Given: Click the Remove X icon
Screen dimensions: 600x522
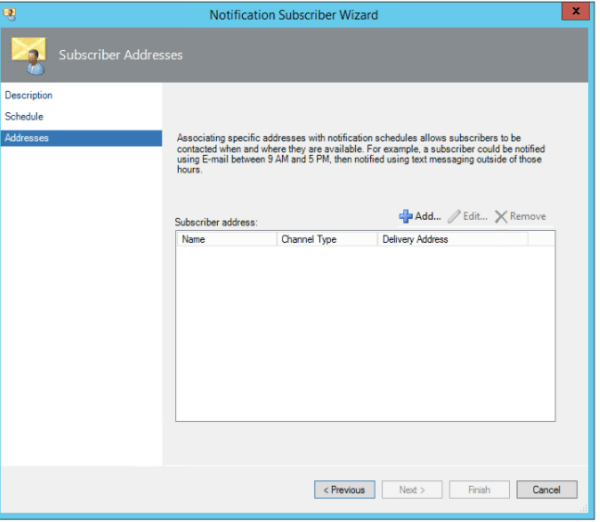Looking at the screenshot, I should tap(501, 216).
